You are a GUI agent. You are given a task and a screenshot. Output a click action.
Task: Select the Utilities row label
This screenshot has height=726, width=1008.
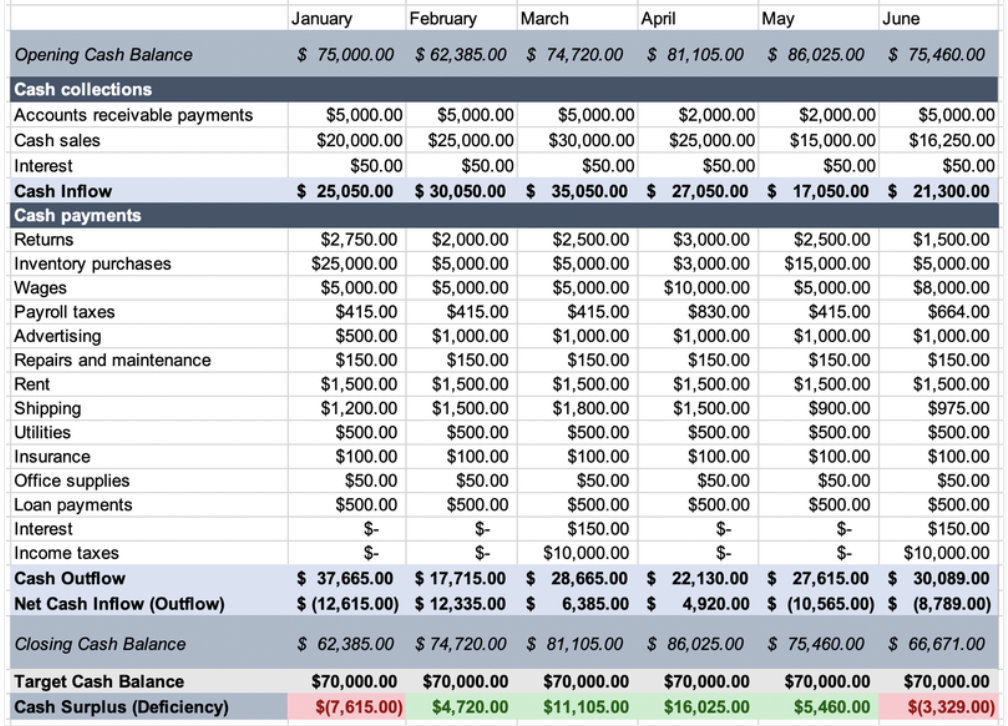42,433
